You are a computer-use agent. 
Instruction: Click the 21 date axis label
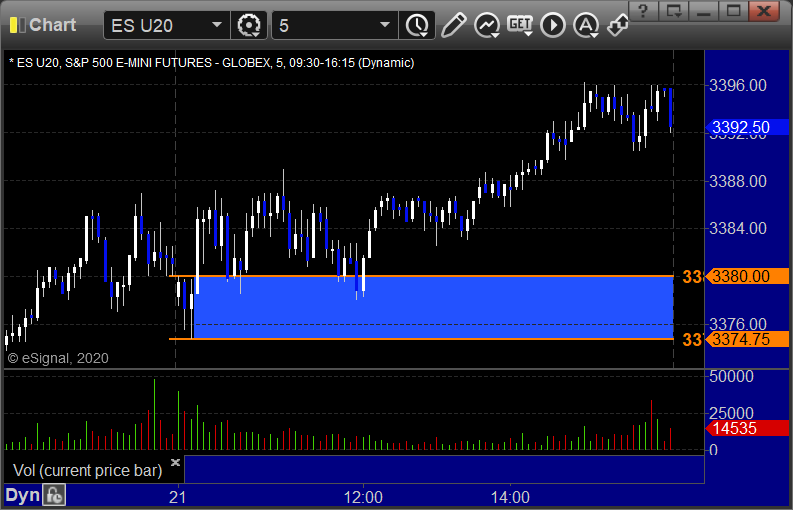[178, 497]
